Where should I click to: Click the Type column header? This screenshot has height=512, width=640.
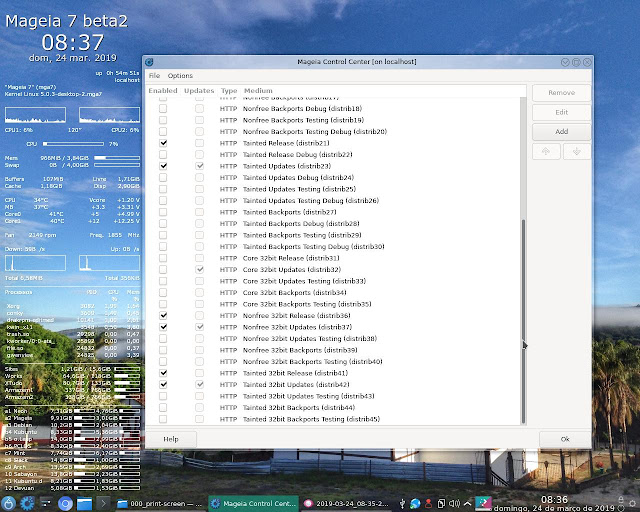coord(229,91)
